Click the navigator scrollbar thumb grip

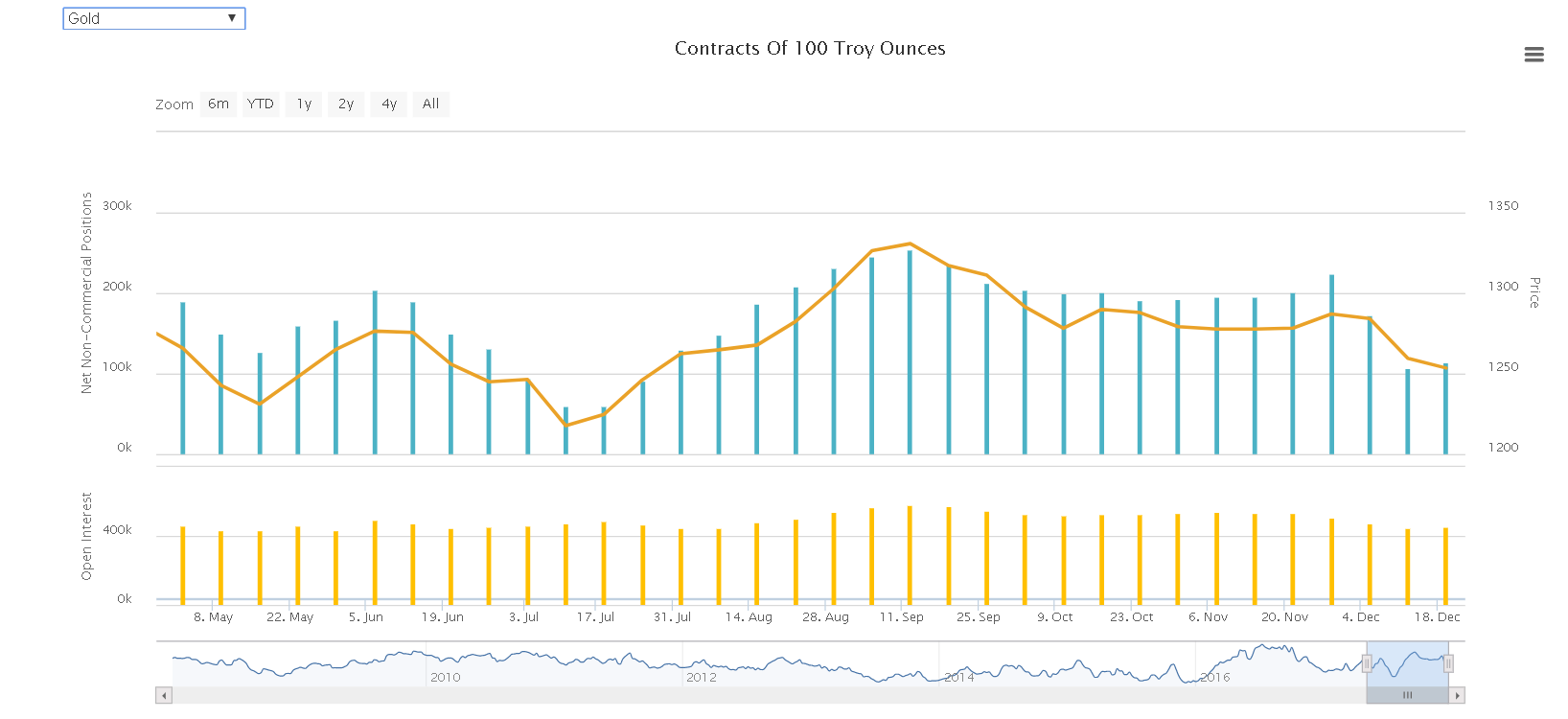point(1407,696)
